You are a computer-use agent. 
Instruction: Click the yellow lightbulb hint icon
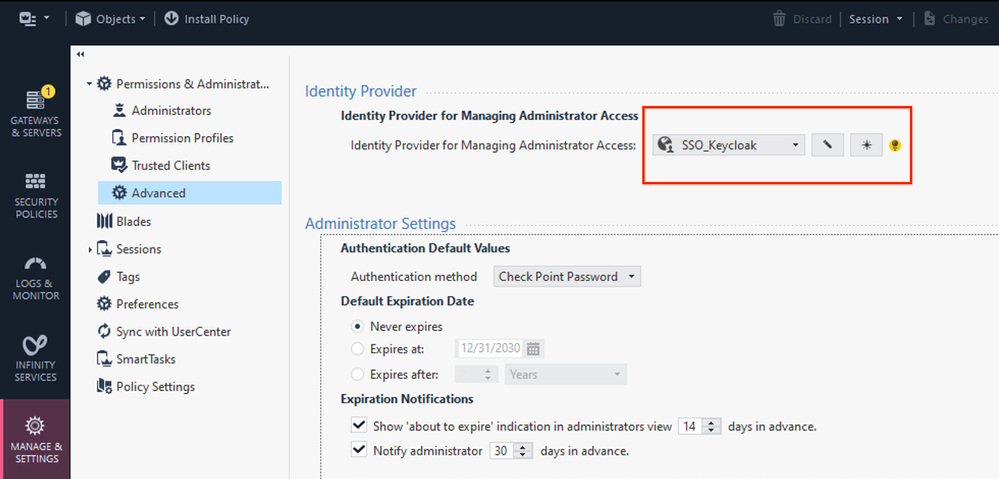(895, 145)
